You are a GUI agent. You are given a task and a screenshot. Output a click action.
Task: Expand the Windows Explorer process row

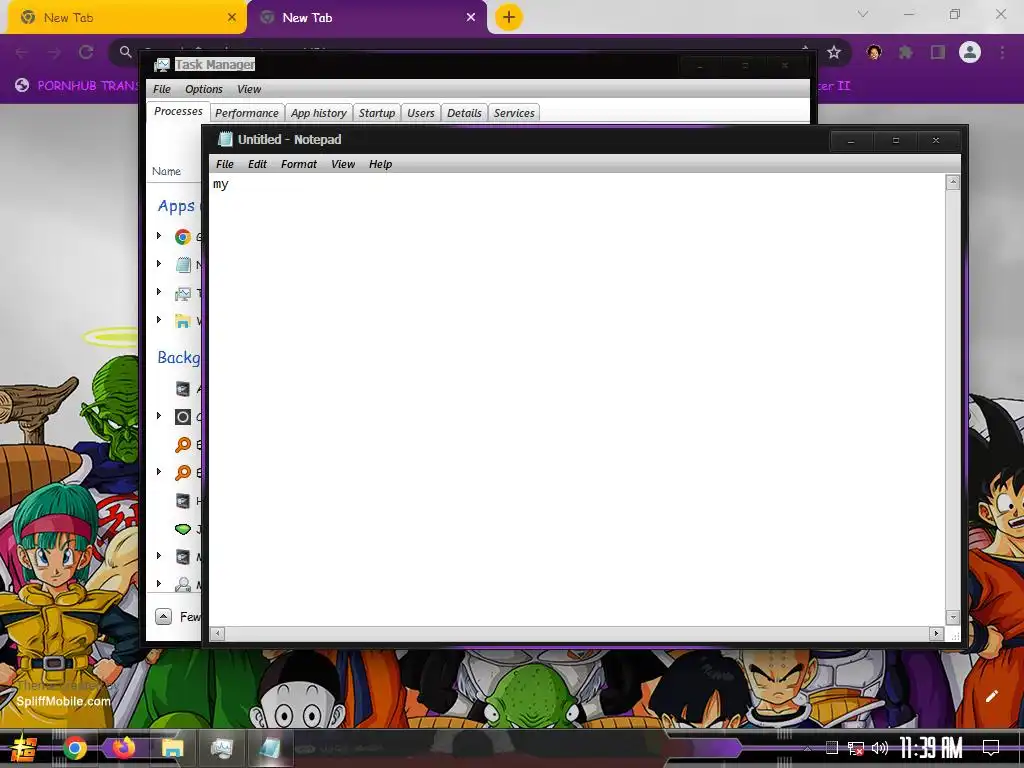[x=159, y=319]
